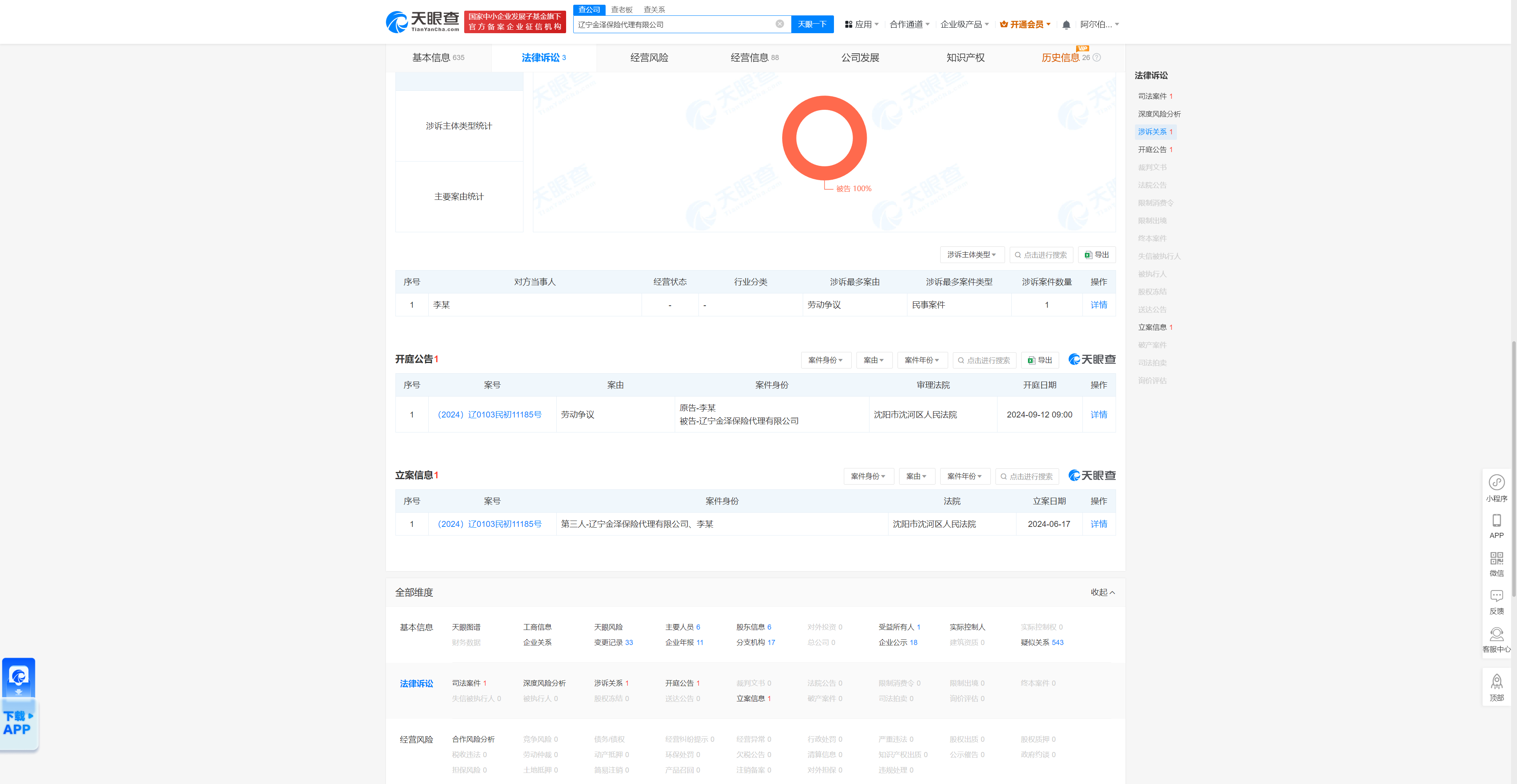Click 点击进行搜索 box in 立案信息

click(1027, 476)
